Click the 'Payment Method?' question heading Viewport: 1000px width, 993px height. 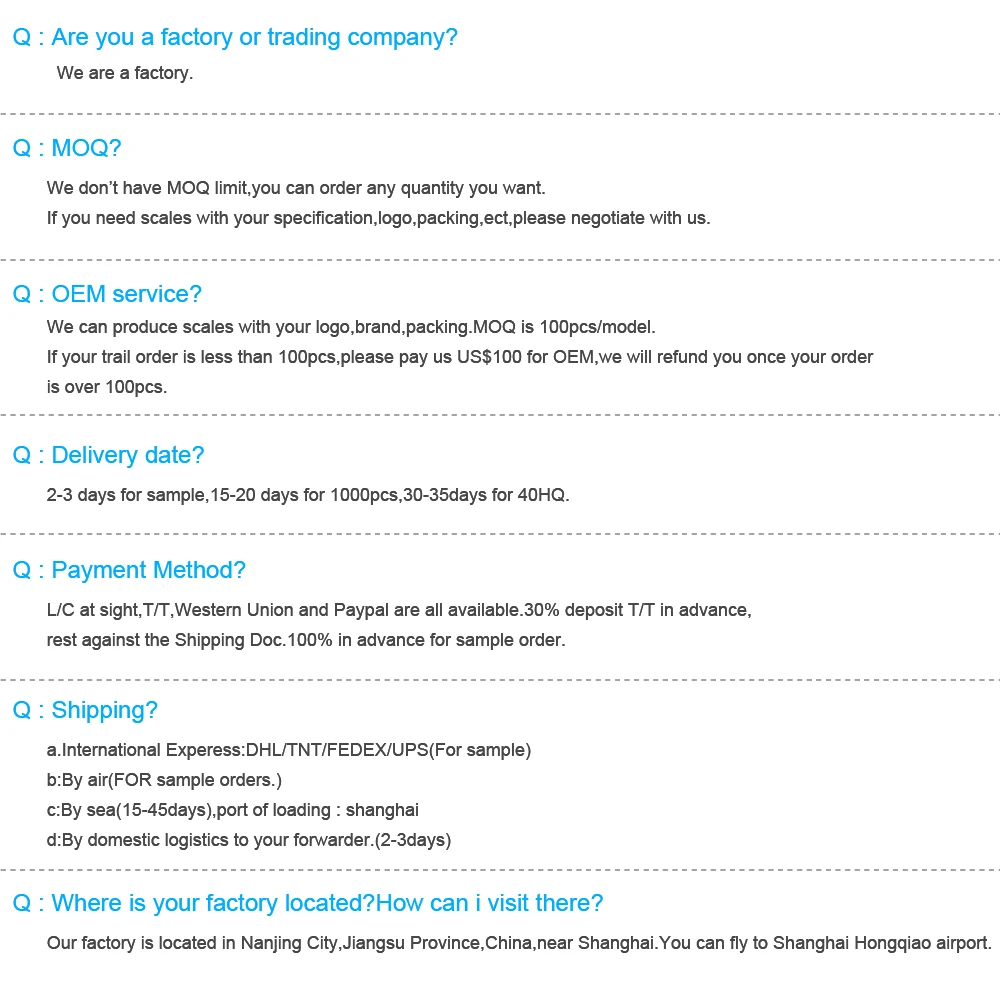pyautogui.click(x=129, y=570)
